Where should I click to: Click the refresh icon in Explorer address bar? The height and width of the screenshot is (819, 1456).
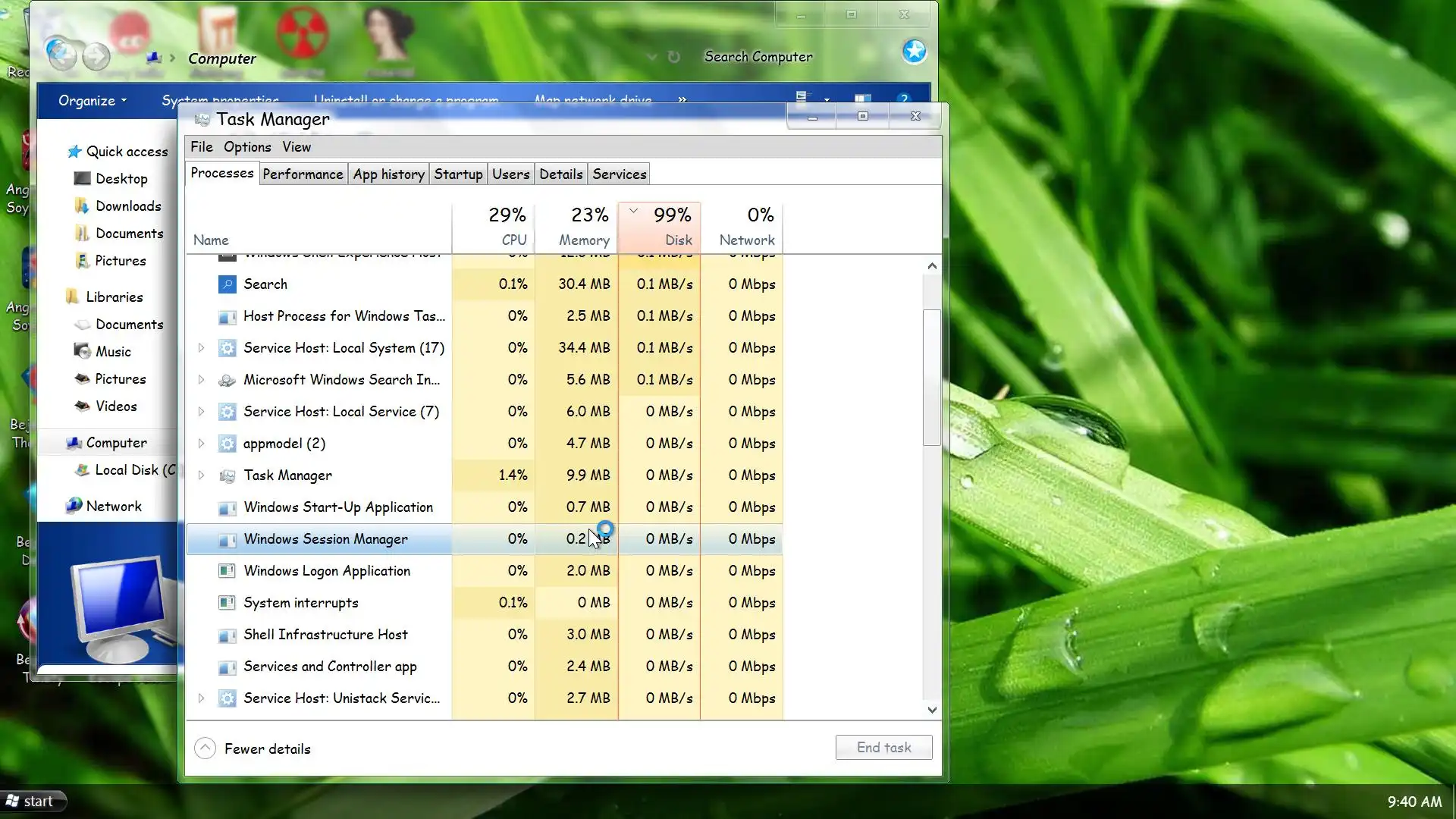pos(673,57)
